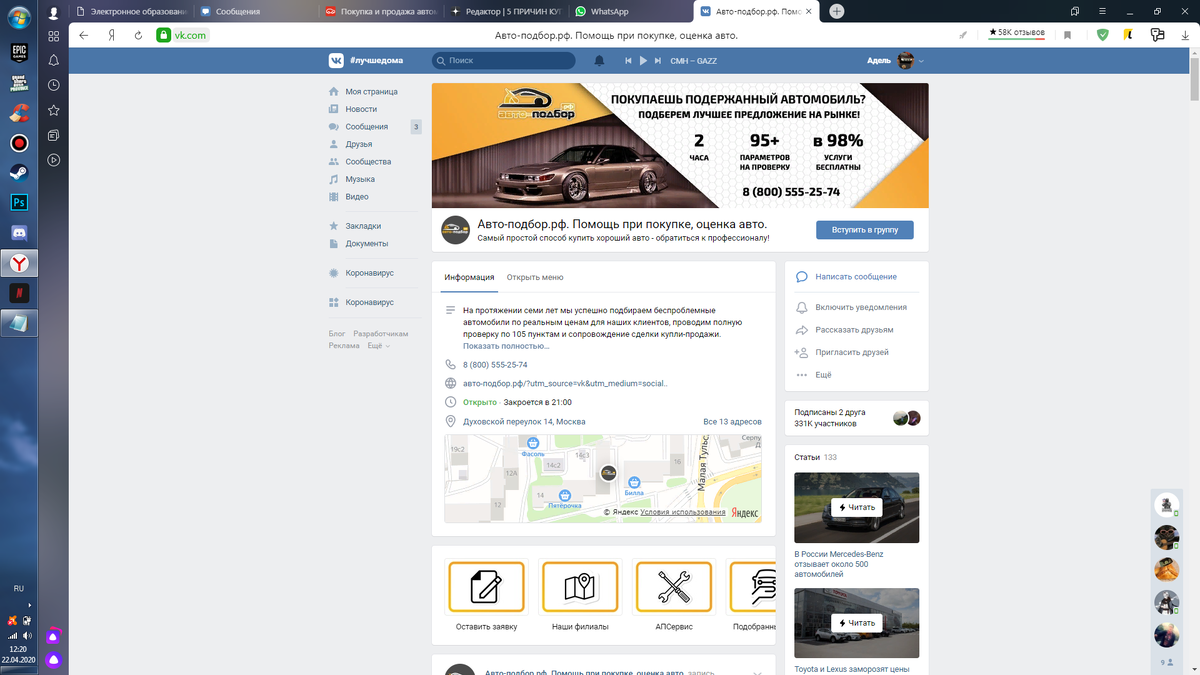Switch to WhatsApp browser tab
1200x675 pixels.
pyautogui.click(x=630, y=12)
